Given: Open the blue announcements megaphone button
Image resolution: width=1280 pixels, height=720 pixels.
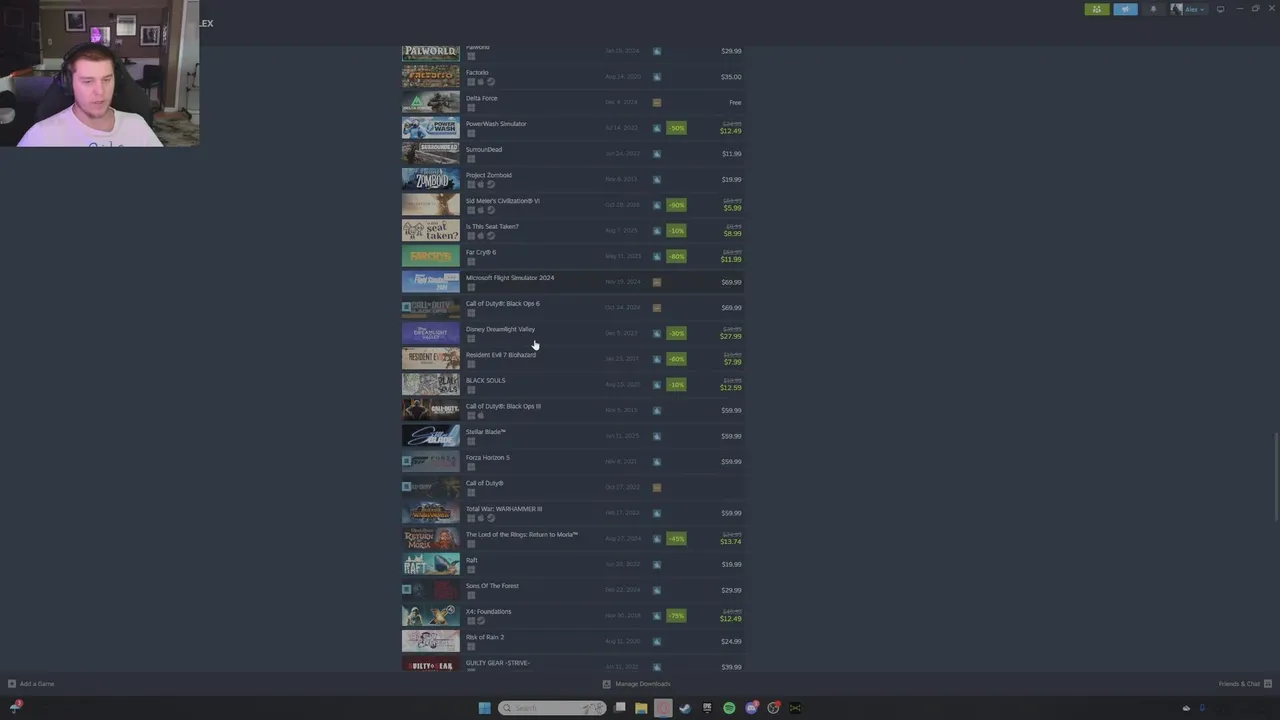Looking at the screenshot, I should pyautogui.click(x=1125, y=9).
